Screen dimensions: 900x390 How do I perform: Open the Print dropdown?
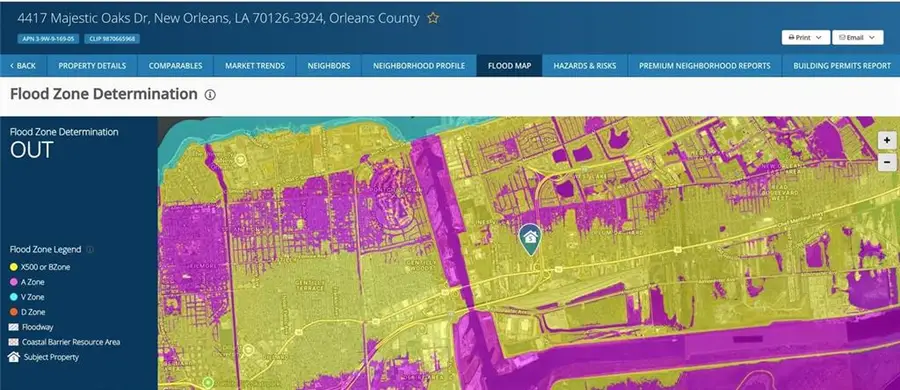click(x=805, y=37)
